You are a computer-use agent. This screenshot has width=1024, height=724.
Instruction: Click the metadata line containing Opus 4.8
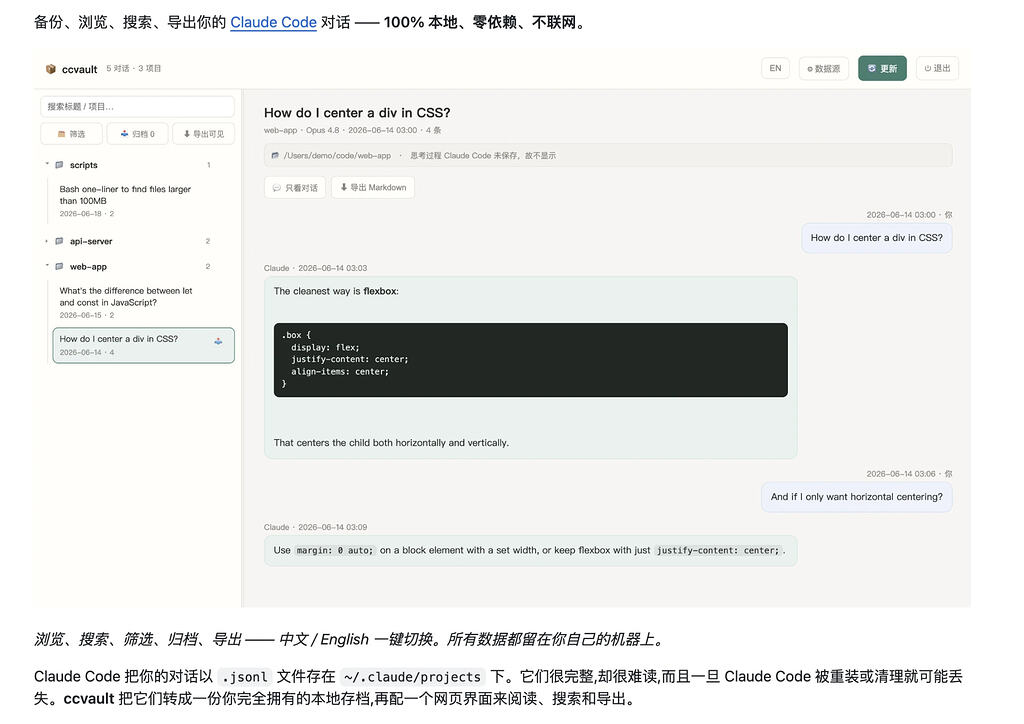[353, 130]
